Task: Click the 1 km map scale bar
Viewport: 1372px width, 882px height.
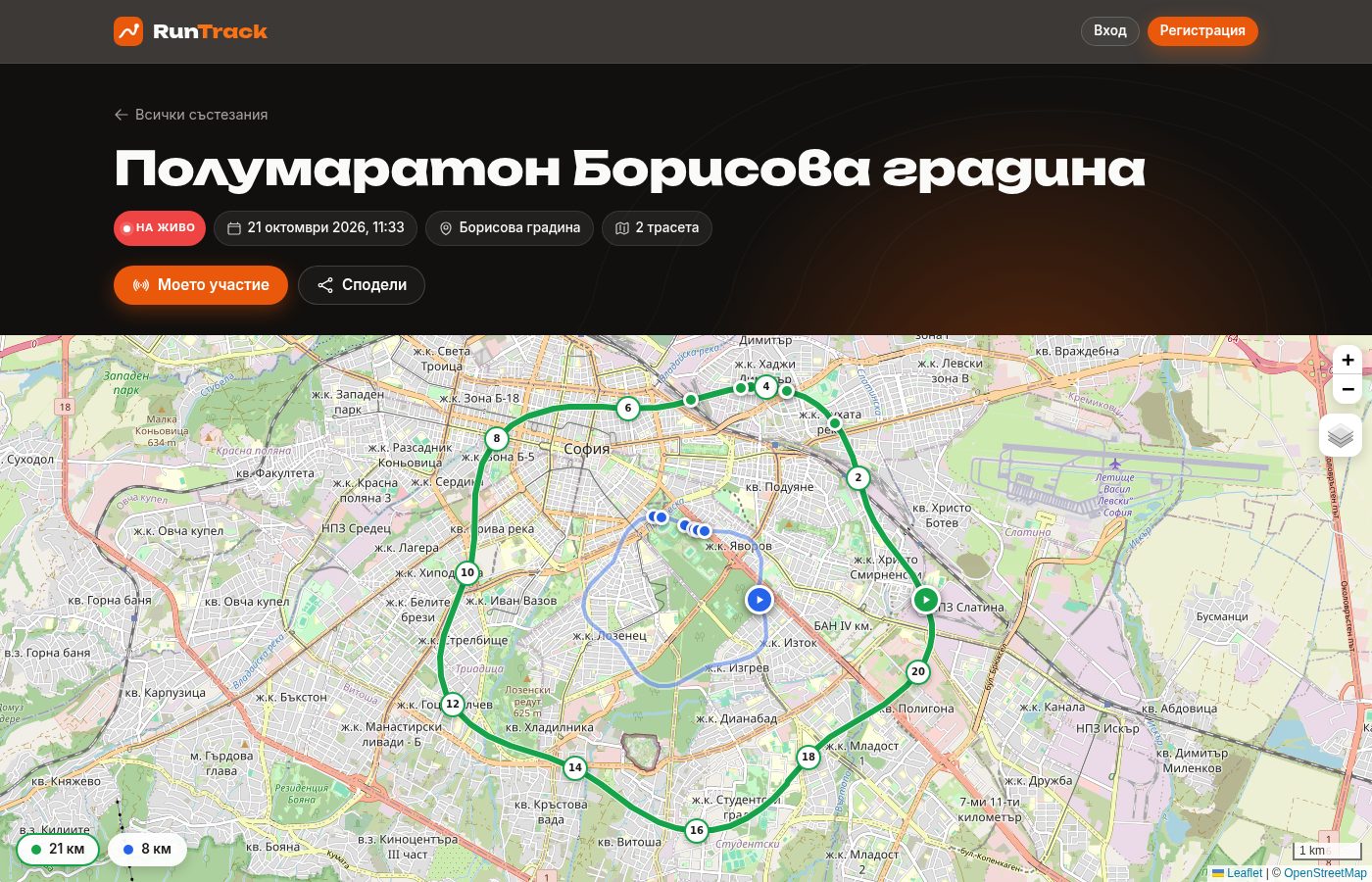Action: tap(1328, 851)
